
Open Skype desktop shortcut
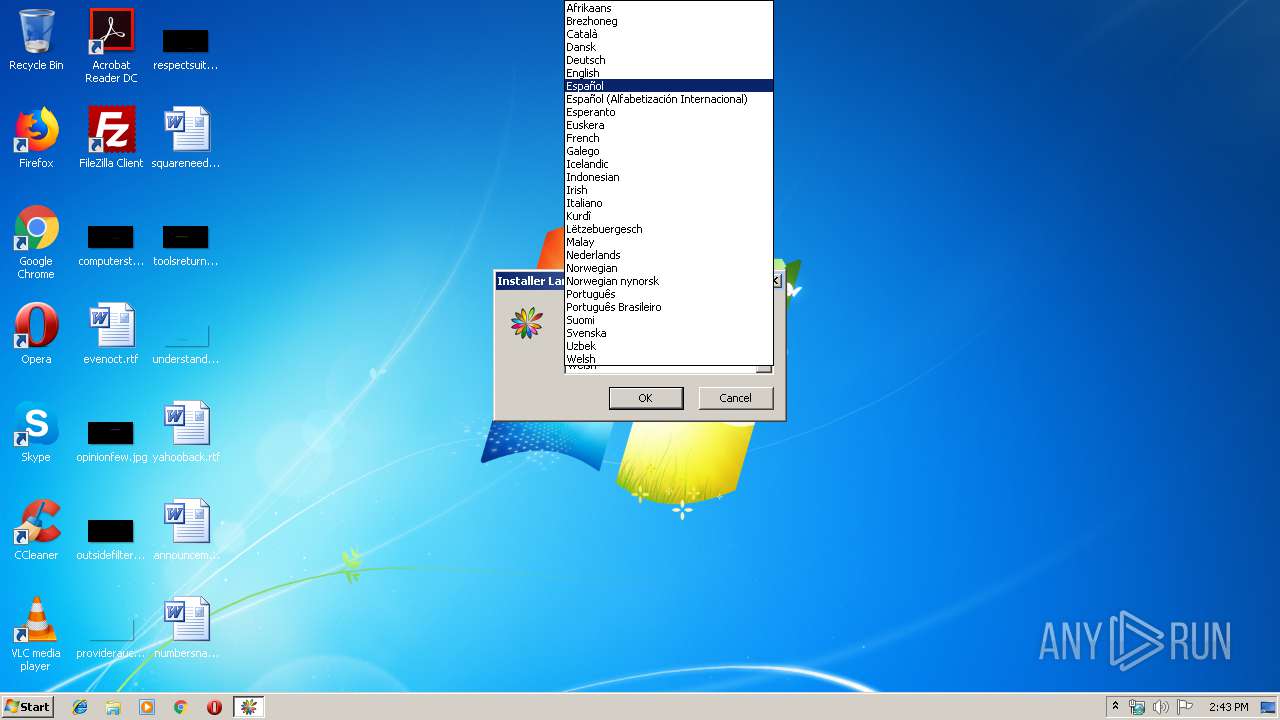point(36,432)
